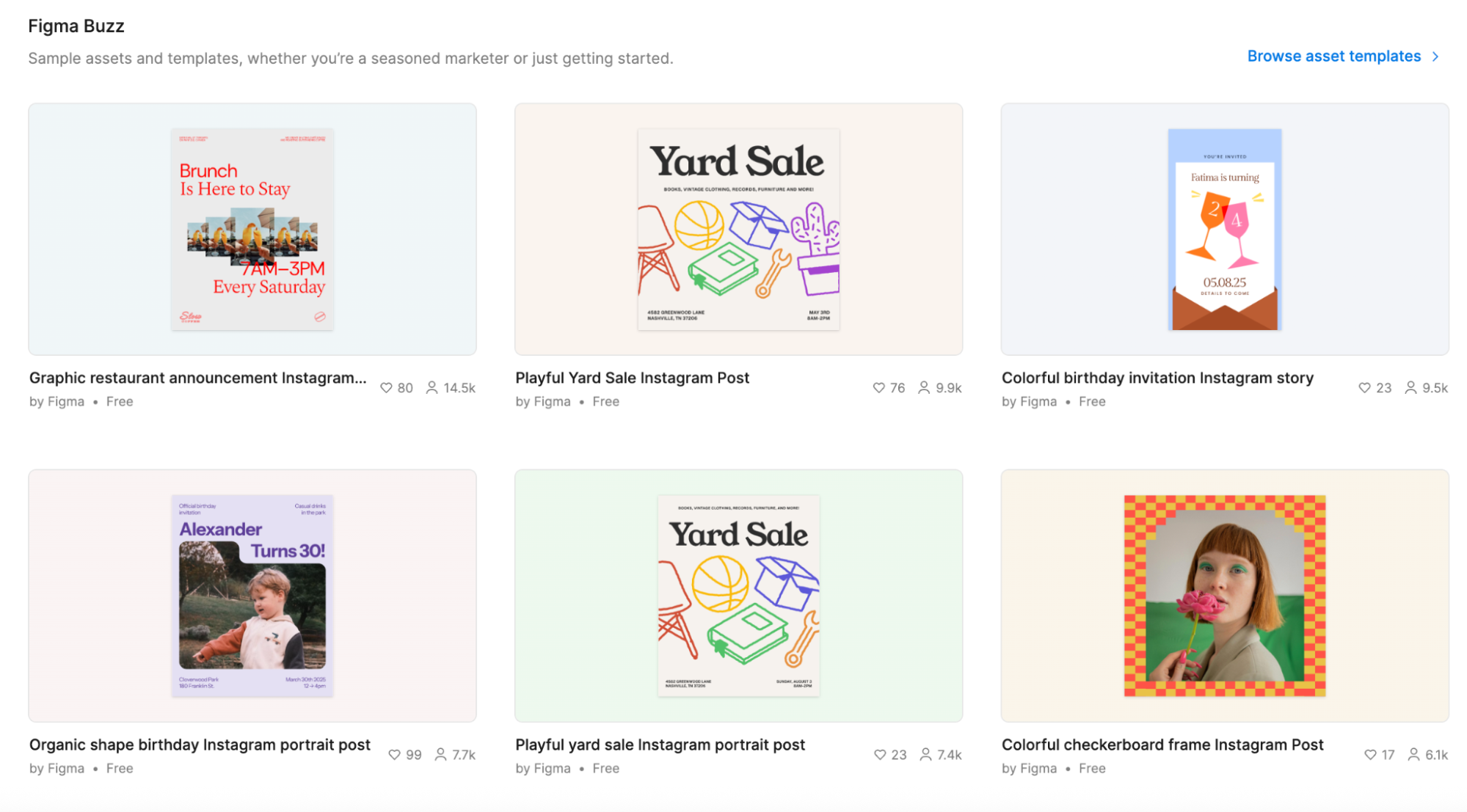
Task: Click 'by Figma' under Playful Yard Sale Instagram Post
Action: tap(542, 401)
